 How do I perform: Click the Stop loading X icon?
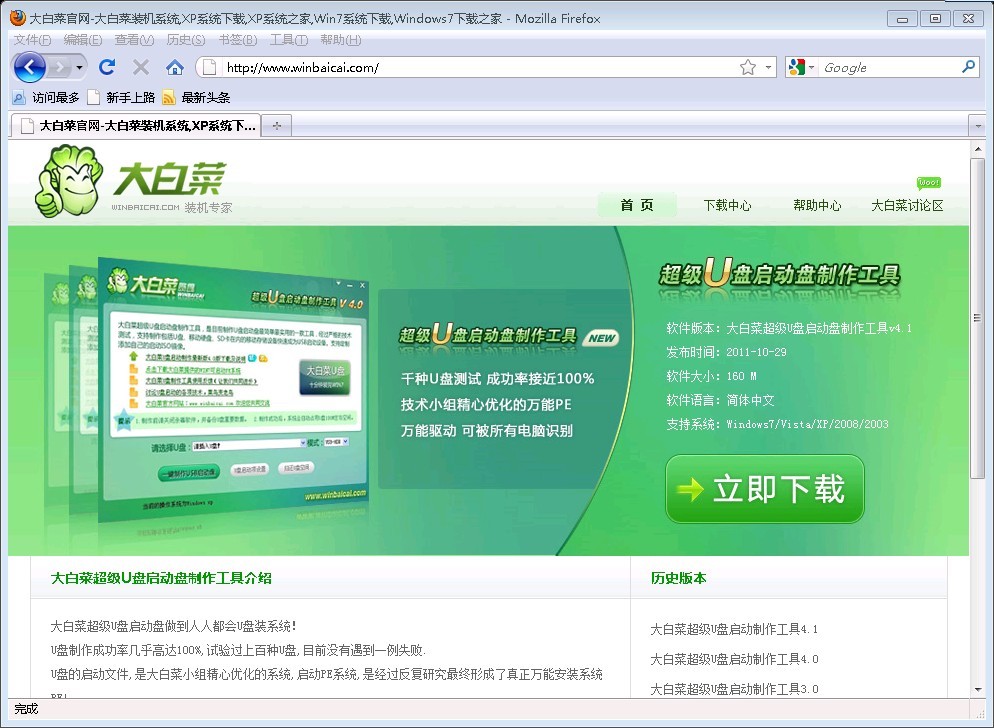[x=141, y=67]
